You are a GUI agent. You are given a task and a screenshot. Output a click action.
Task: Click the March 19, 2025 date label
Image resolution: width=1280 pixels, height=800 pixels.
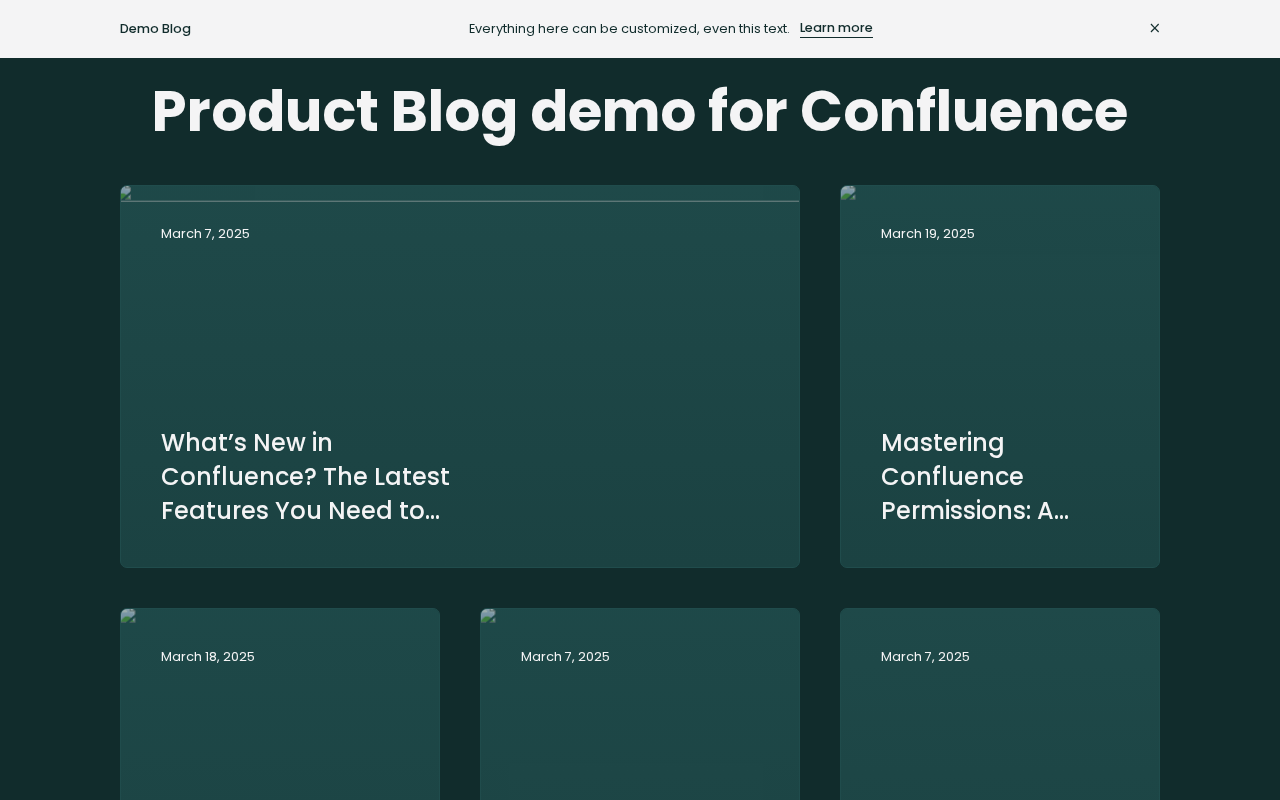coord(927,233)
